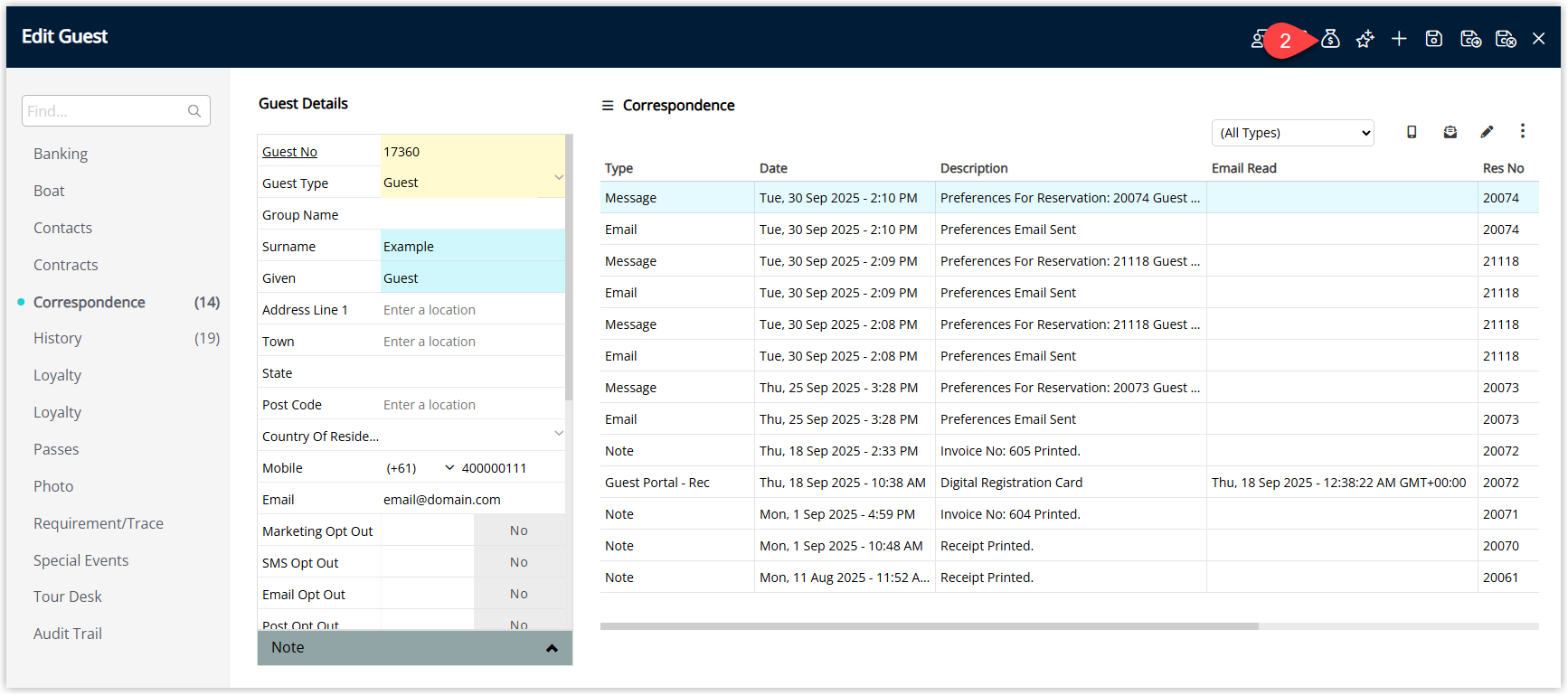Select the Invoice No: 605 Printed row
Image resolution: width=1568 pixels, height=695 pixels.
pos(1070,451)
